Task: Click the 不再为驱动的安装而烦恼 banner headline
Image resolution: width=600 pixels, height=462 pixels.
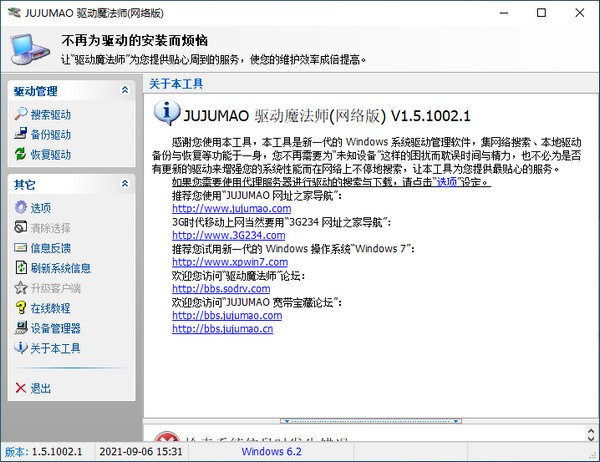Action: pyautogui.click(x=134, y=40)
